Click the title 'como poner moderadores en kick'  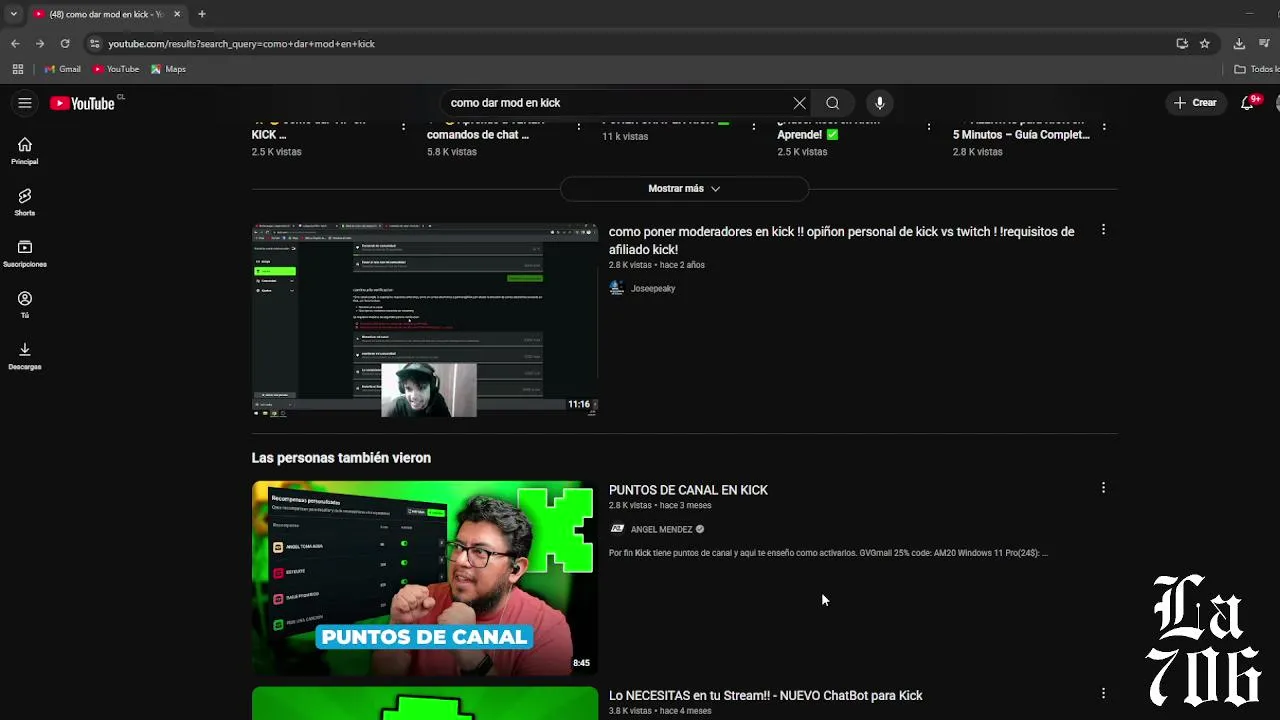coord(842,240)
